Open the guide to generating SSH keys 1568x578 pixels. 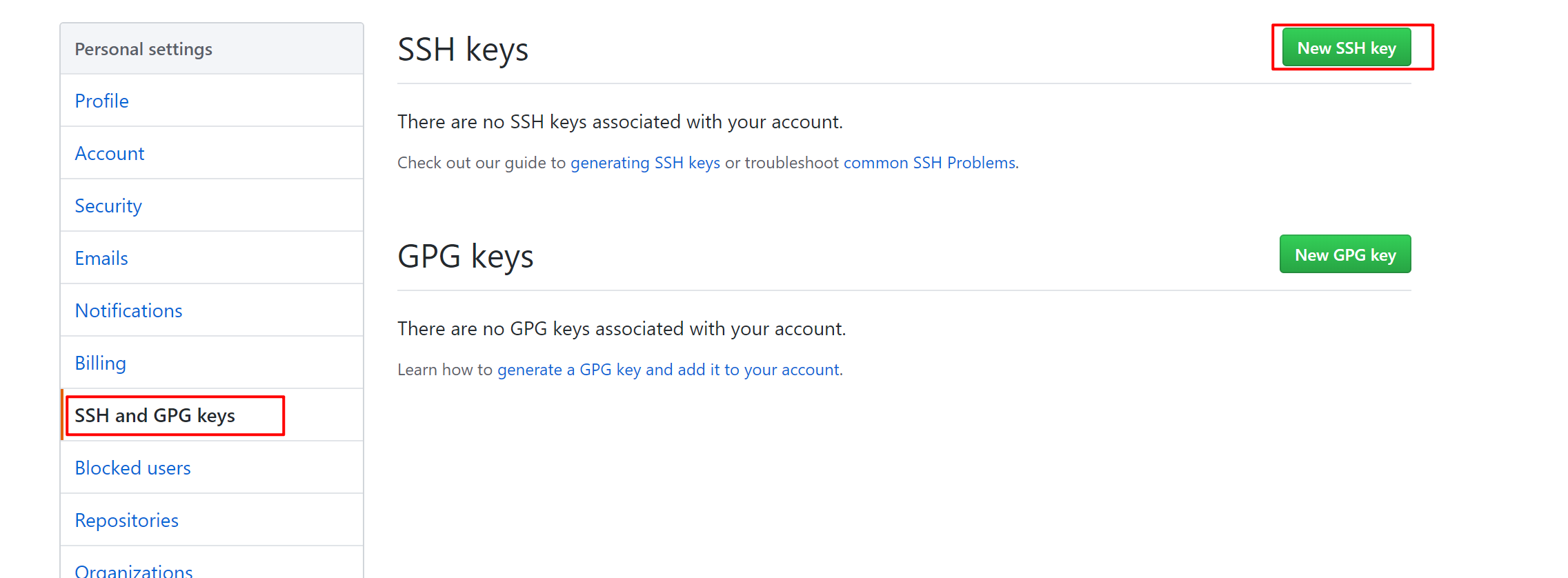(644, 163)
